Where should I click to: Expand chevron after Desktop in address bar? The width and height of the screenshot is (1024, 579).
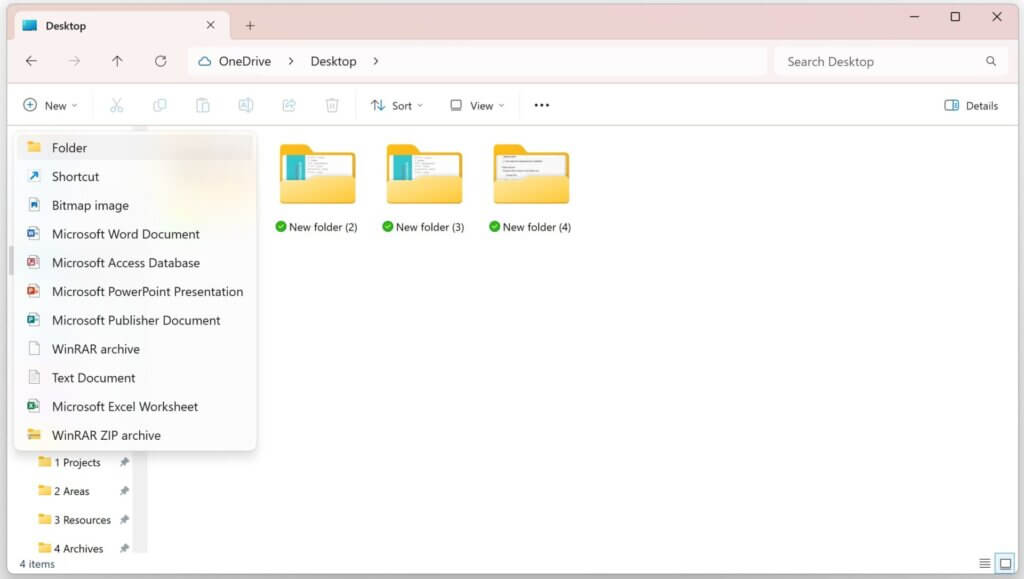[376, 61]
